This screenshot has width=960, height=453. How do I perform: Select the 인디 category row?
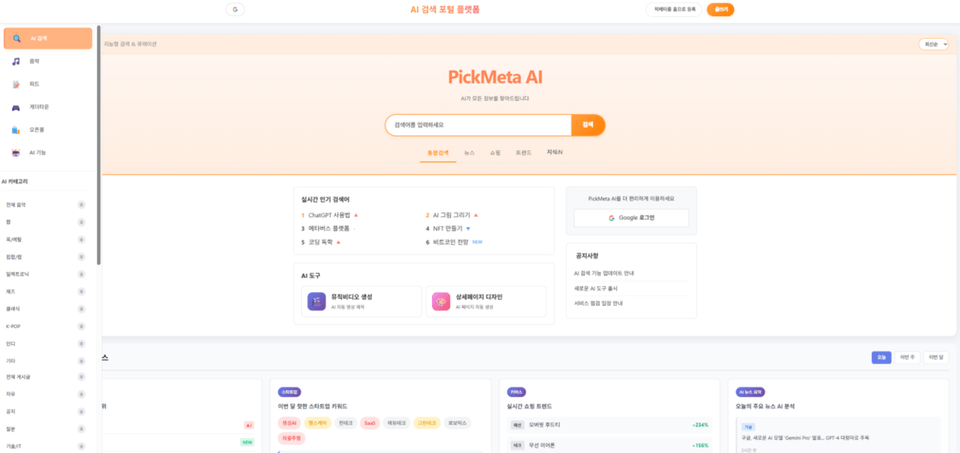click(x=46, y=343)
